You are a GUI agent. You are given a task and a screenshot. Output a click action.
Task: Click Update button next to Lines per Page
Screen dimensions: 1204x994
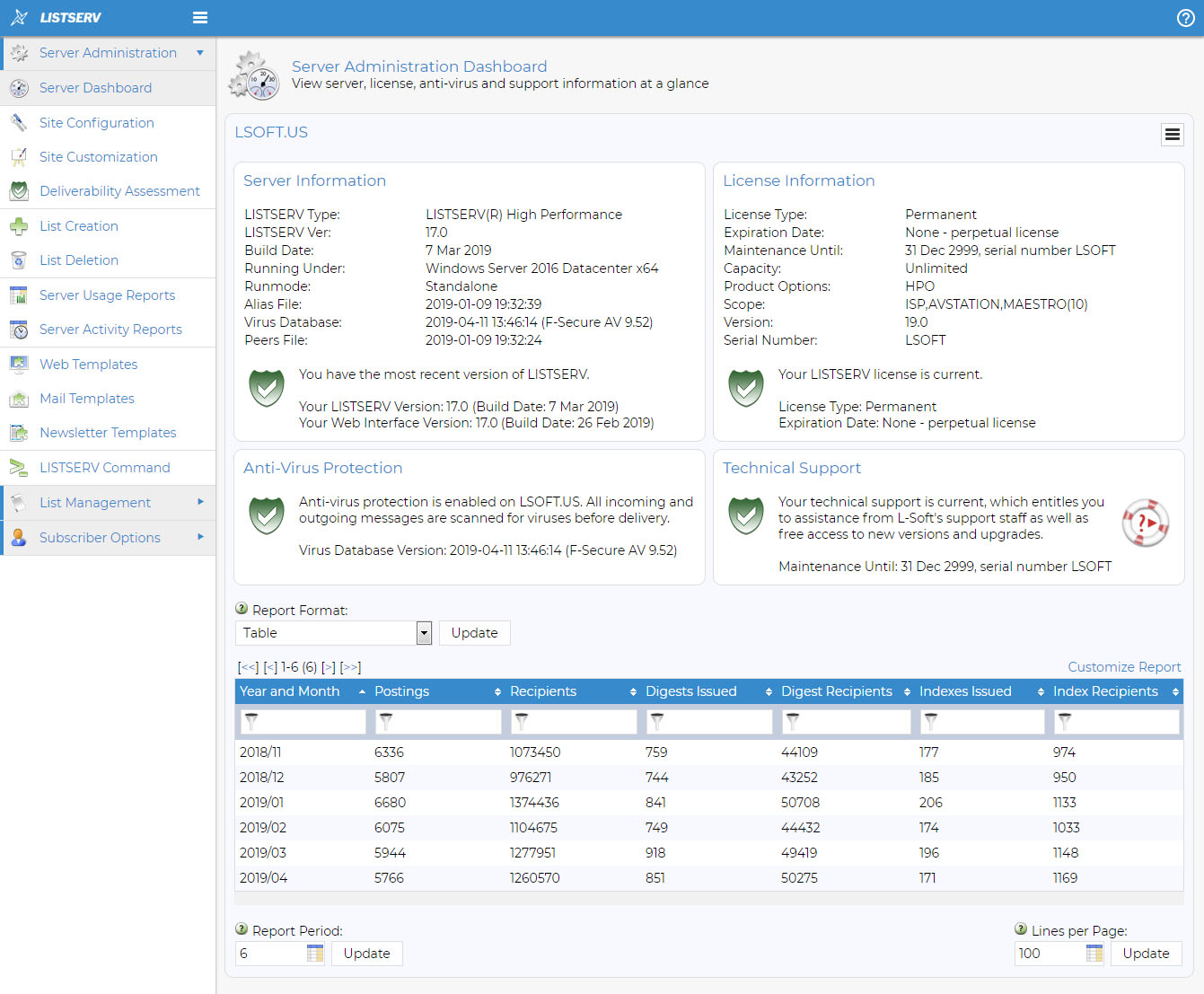point(1146,954)
